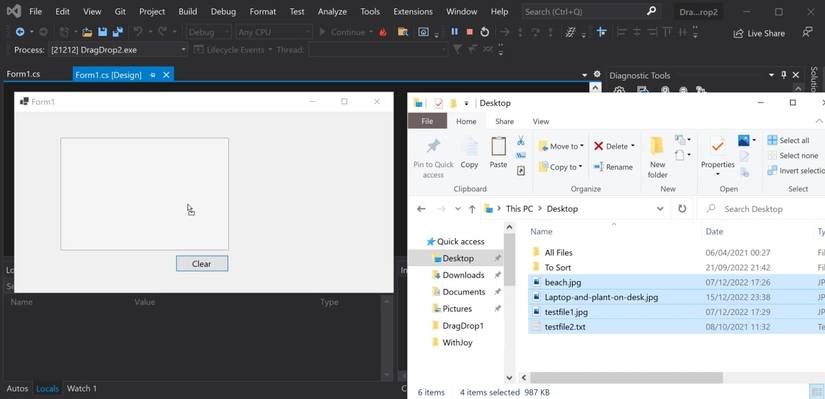Pin the Form1.cs [Design] tab
825x399 pixels.
coord(153,75)
